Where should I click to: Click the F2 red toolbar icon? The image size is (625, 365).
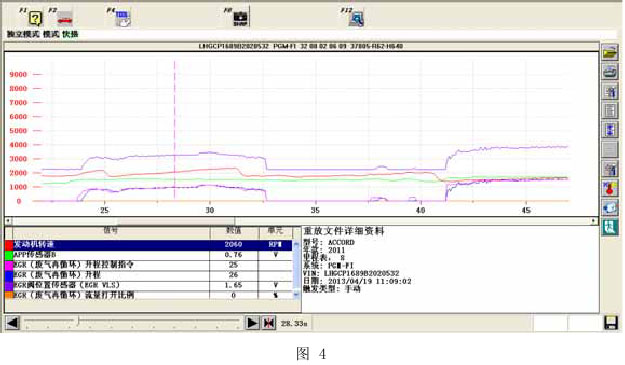click(65, 18)
